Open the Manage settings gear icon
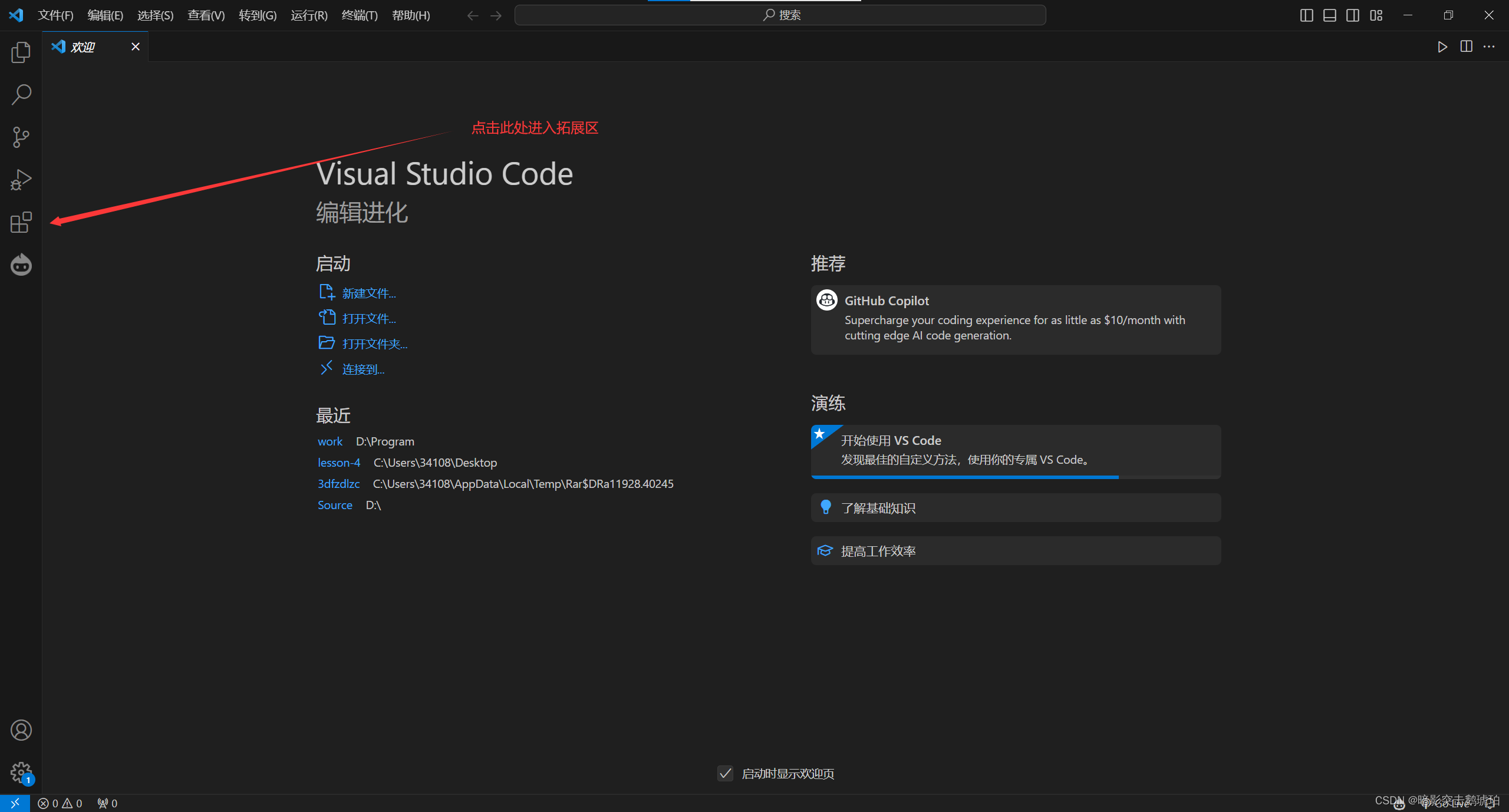Image resolution: width=1509 pixels, height=812 pixels. [x=21, y=772]
